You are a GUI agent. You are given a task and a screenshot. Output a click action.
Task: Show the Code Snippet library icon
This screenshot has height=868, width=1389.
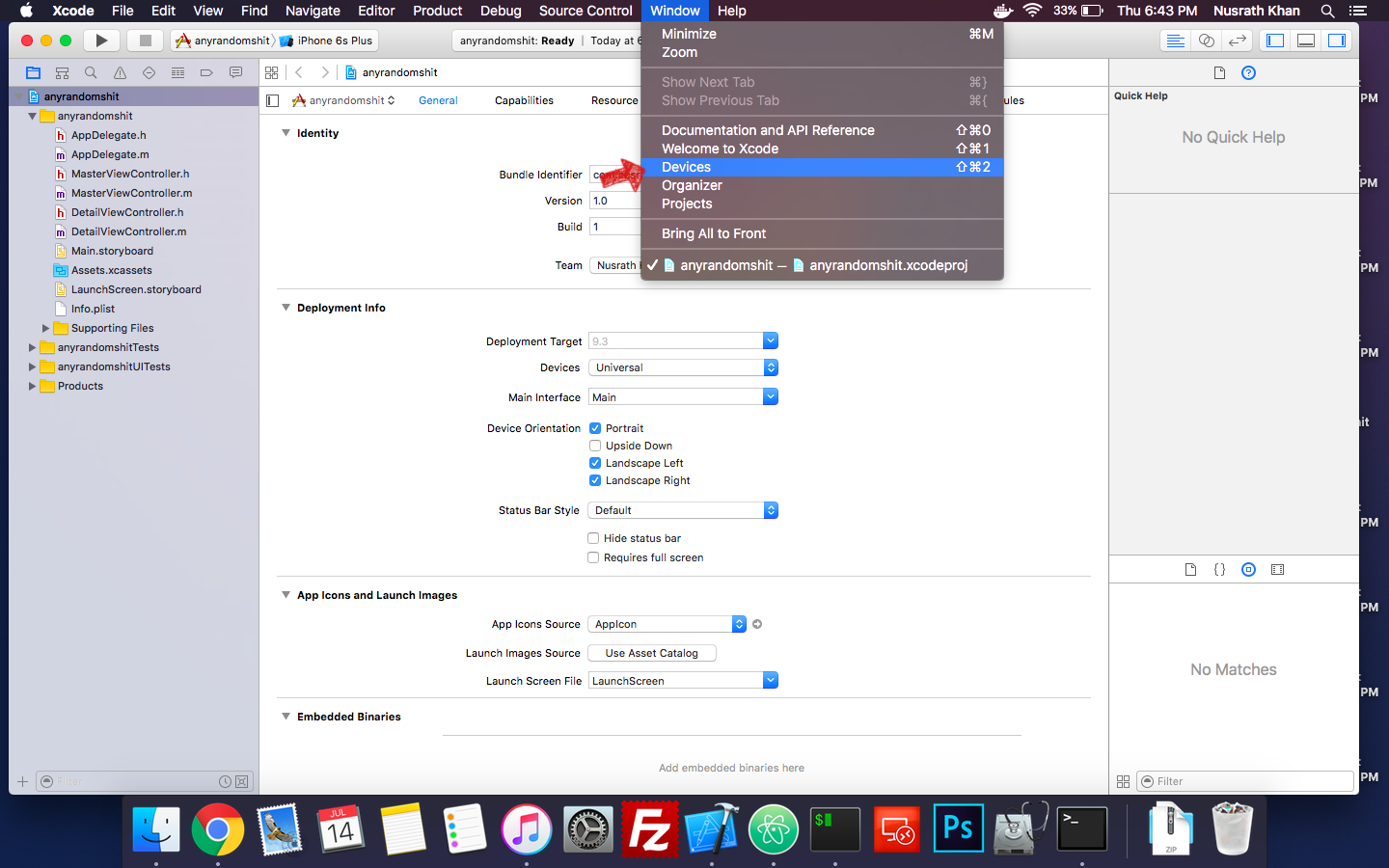pos(1219,570)
